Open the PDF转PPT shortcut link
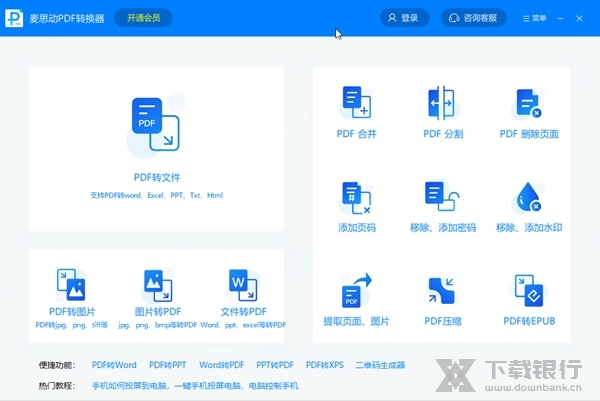The width and height of the screenshot is (600, 401). (x=168, y=365)
